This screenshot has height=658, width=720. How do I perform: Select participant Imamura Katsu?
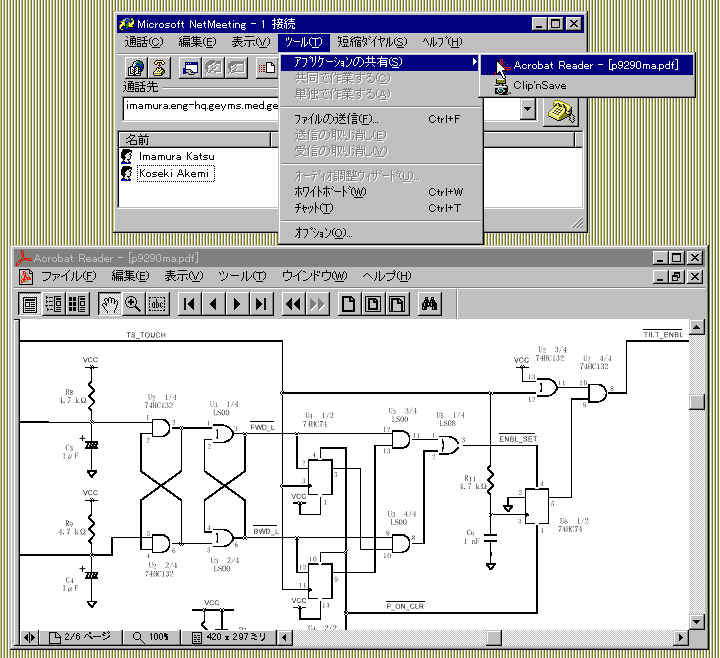click(x=176, y=157)
